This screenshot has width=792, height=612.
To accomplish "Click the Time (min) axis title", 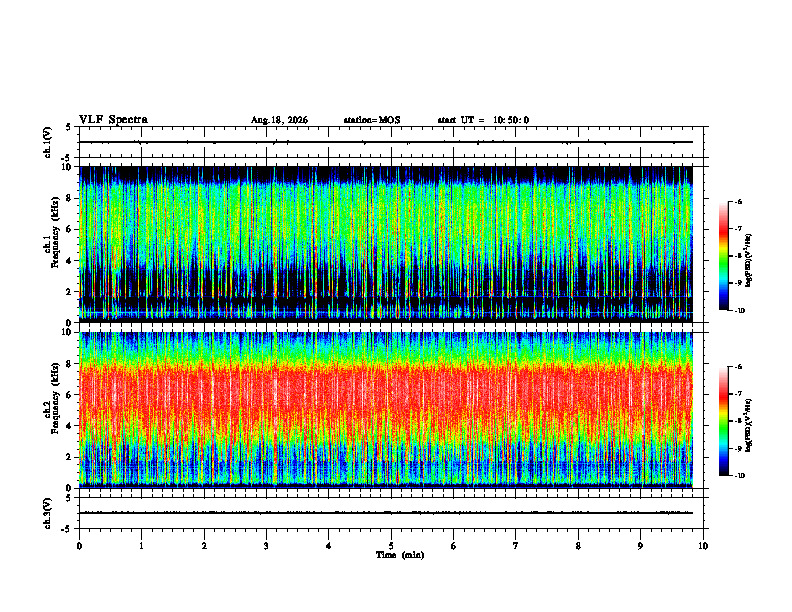I will (x=400, y=555).
